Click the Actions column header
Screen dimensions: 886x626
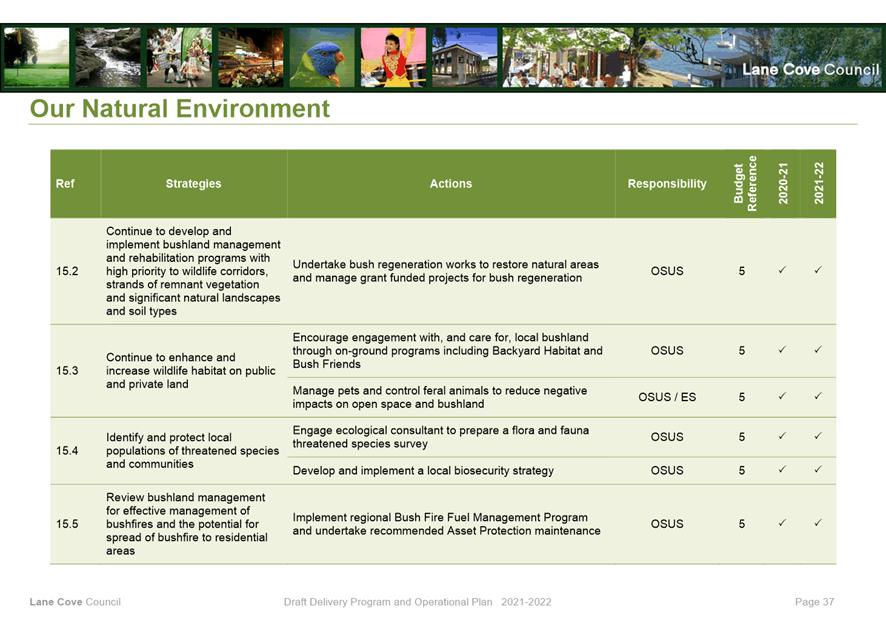(451, 184)
